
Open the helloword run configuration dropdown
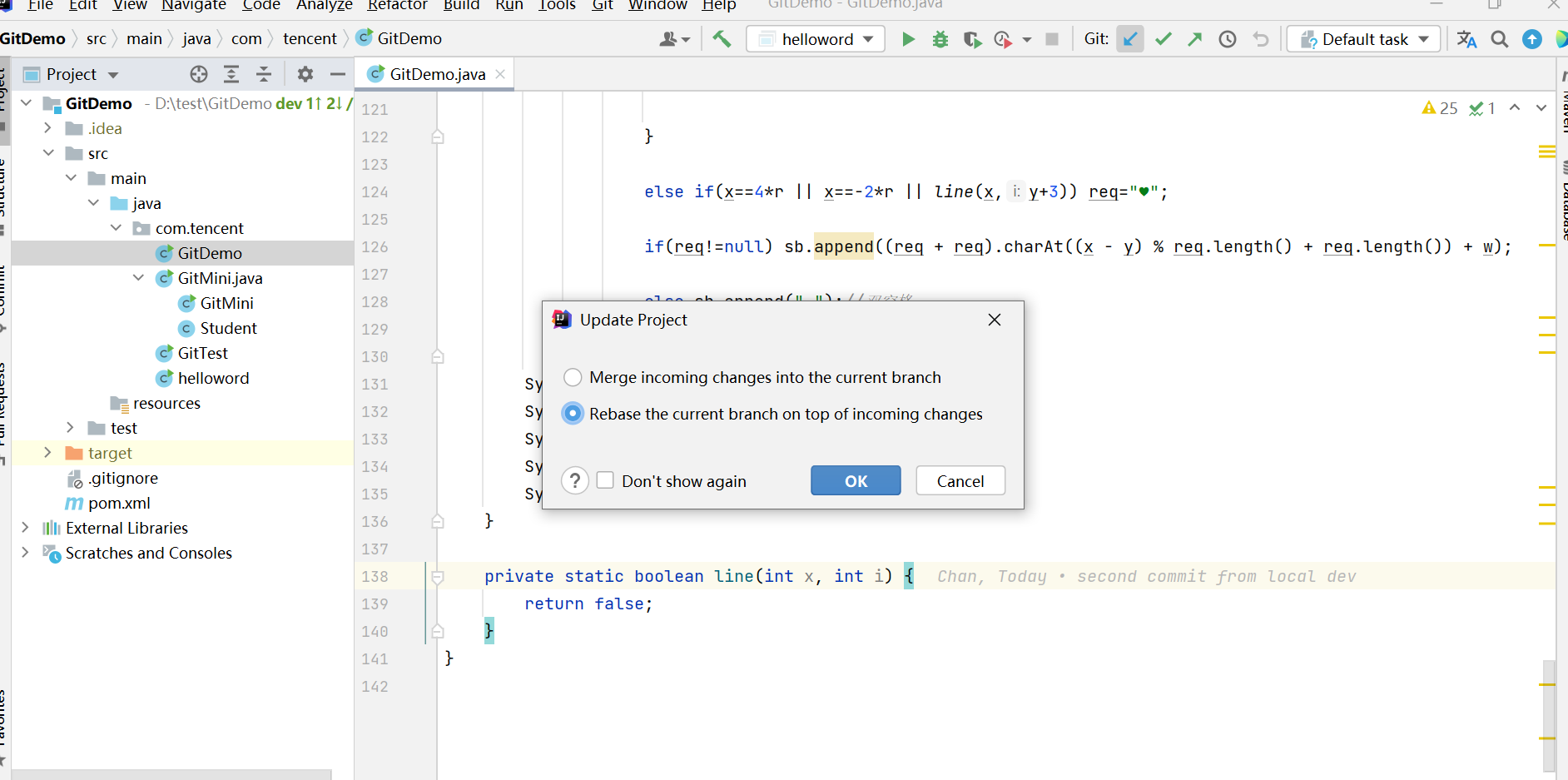point(816,39)
